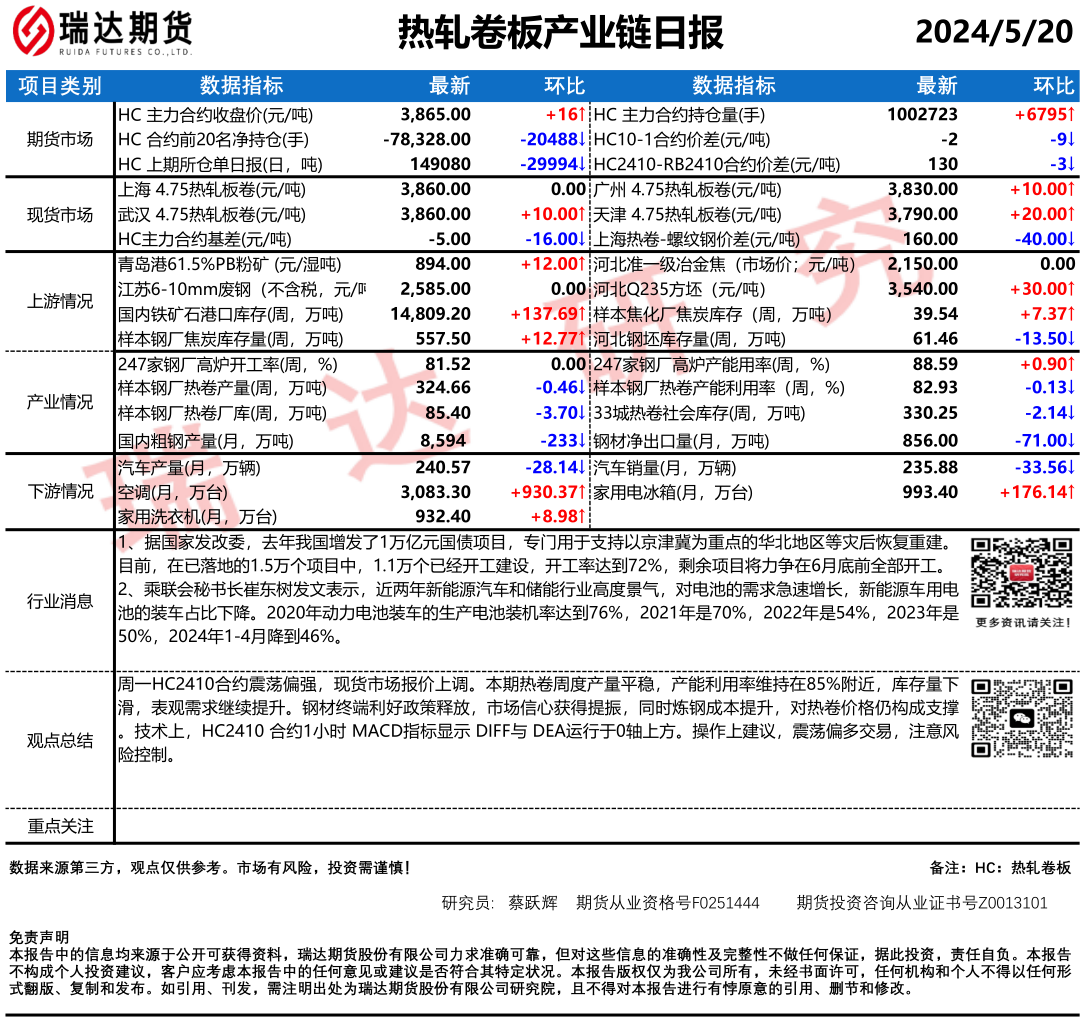Click the value 894.00
The width and height of the screenshot is (1084, 1021).
coord(443,263)
